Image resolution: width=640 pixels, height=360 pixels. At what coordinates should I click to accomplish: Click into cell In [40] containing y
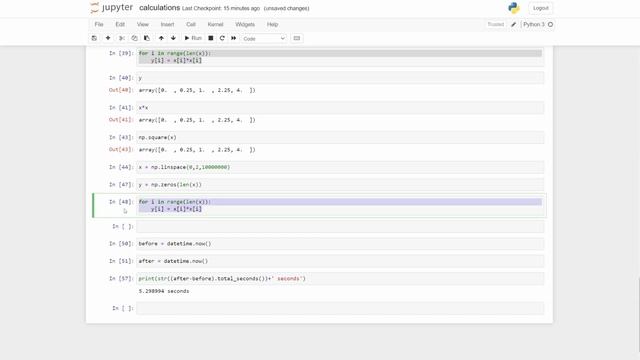click(x=340, y=78)
